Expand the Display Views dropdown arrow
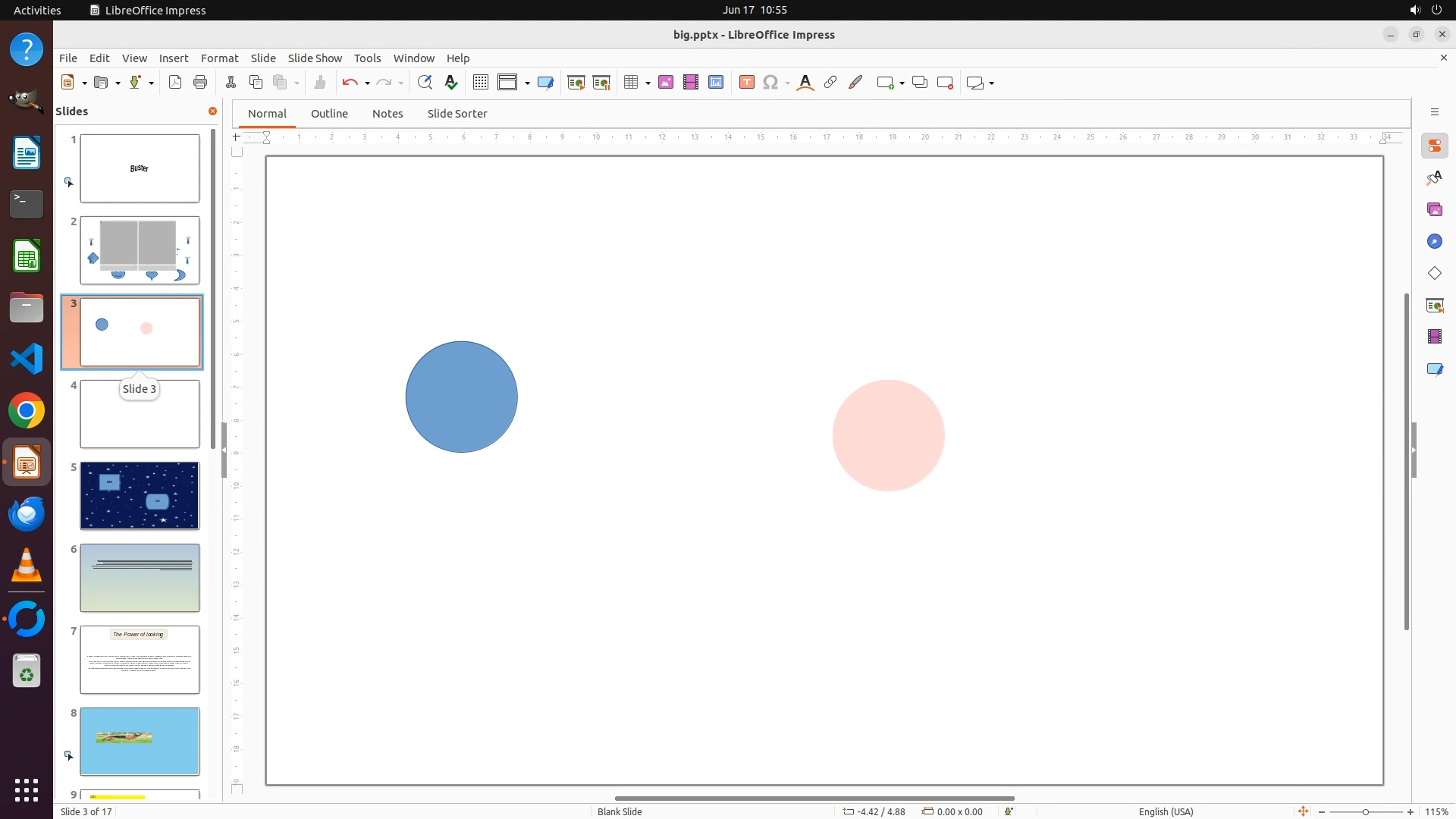The image size is (1456, 819). pos(527,83)
